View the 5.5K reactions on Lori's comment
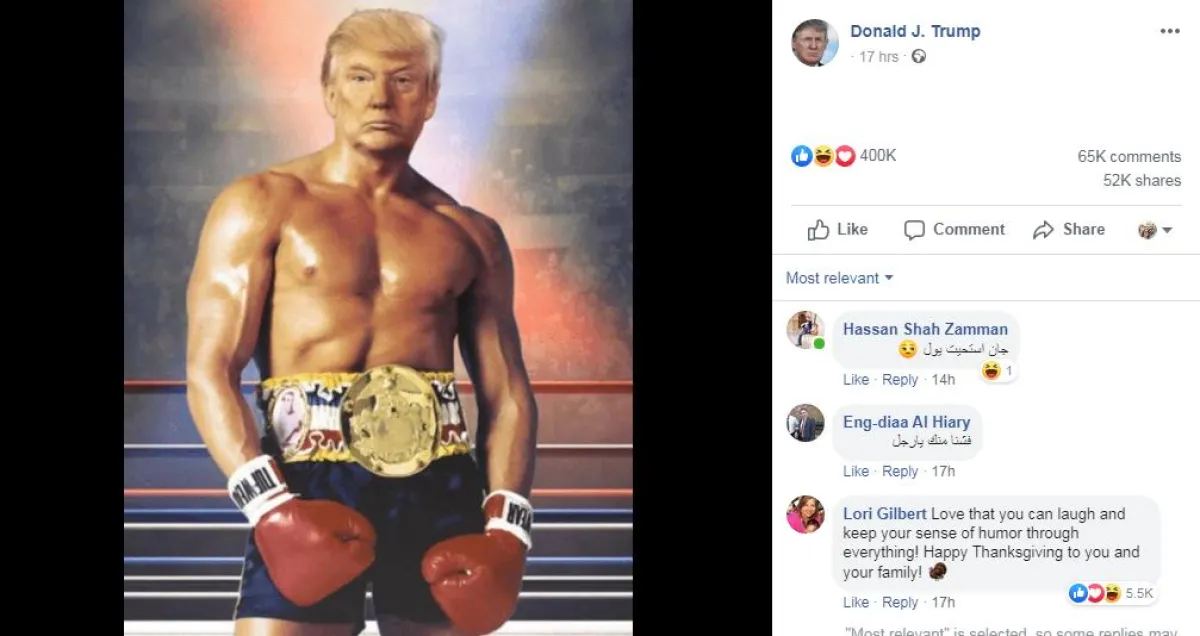Screen dimensions: 1200x636 (x=1111, y=594)
